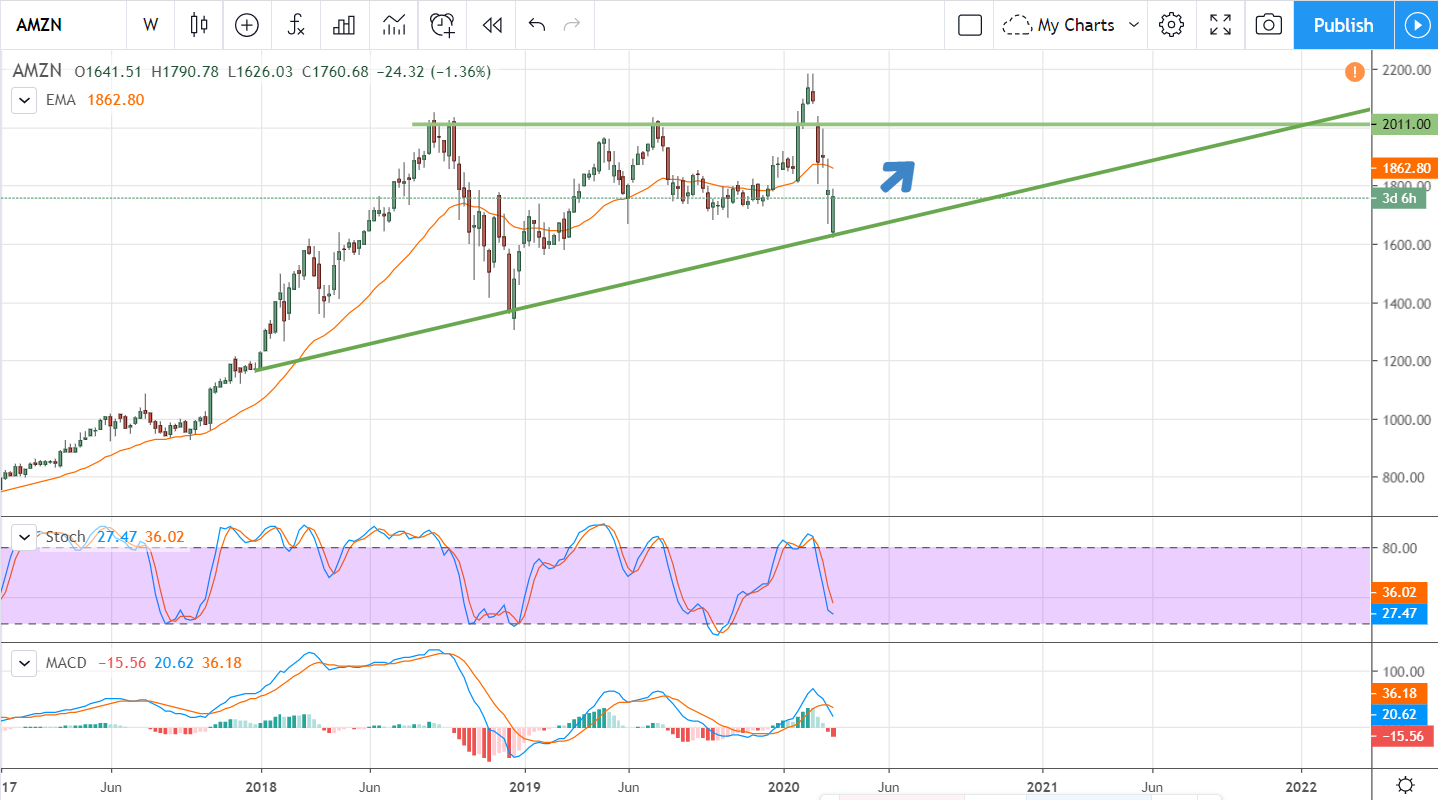Open chart settings gear in top toolbar
Screen dimensions: 1438x800
1171,25
